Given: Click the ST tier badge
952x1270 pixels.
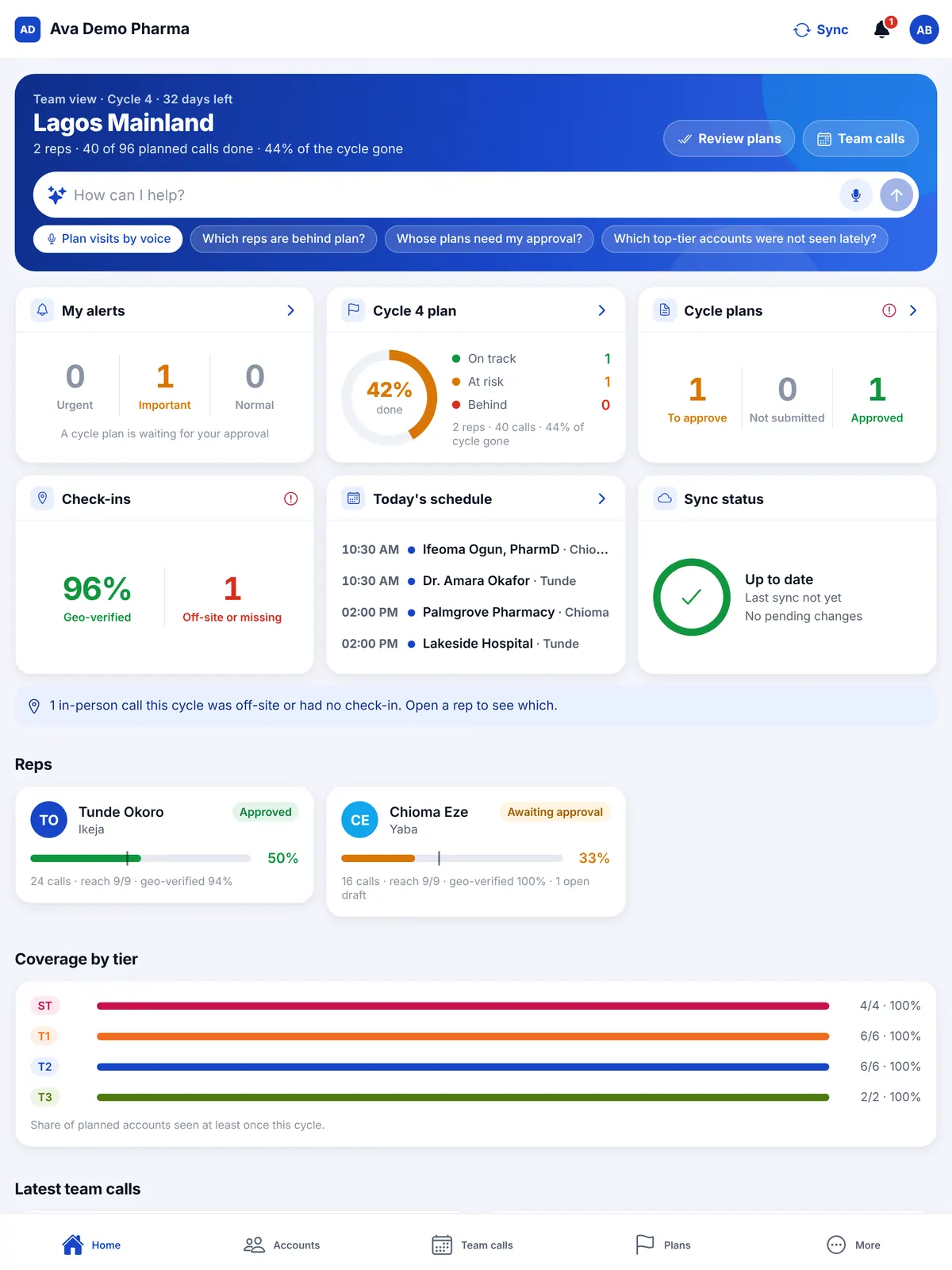Looking at the screenshot, I should [x=45, y=1006].
